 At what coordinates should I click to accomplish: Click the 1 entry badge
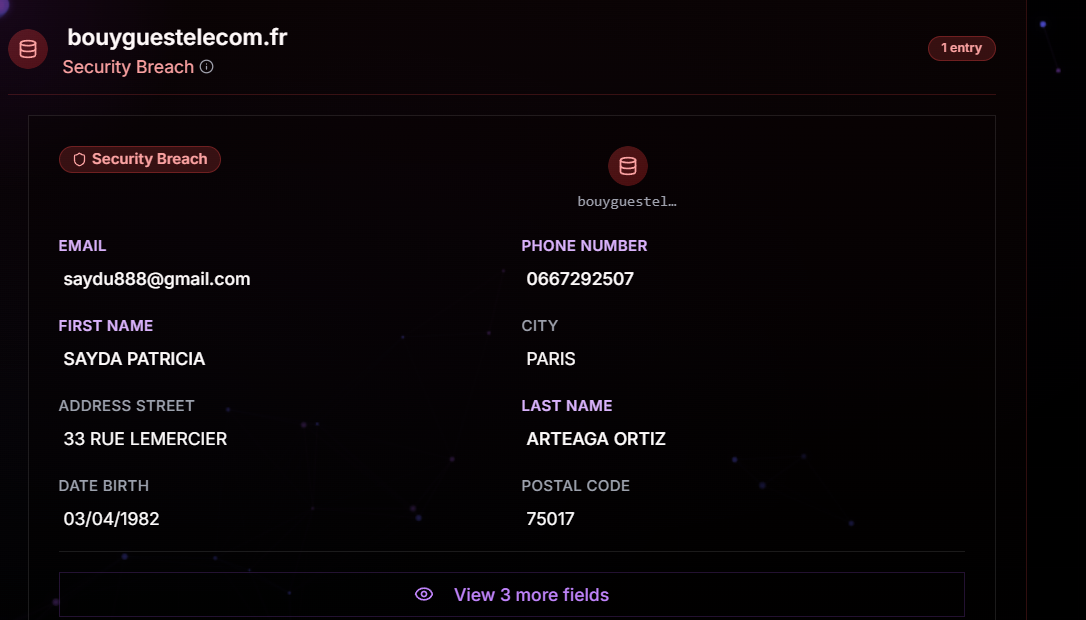point(961,48)
